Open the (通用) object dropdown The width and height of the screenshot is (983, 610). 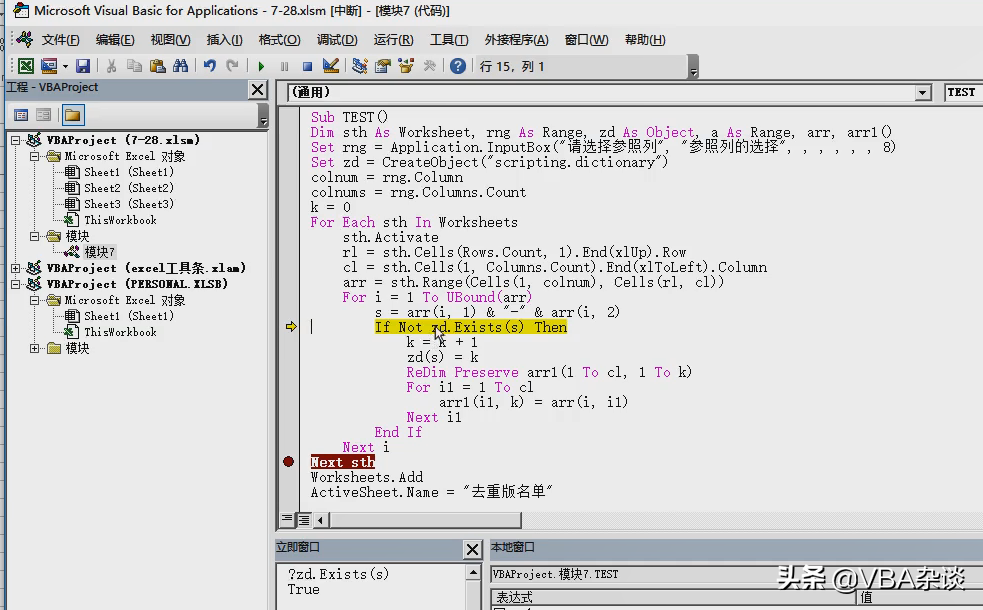[922, 93]
